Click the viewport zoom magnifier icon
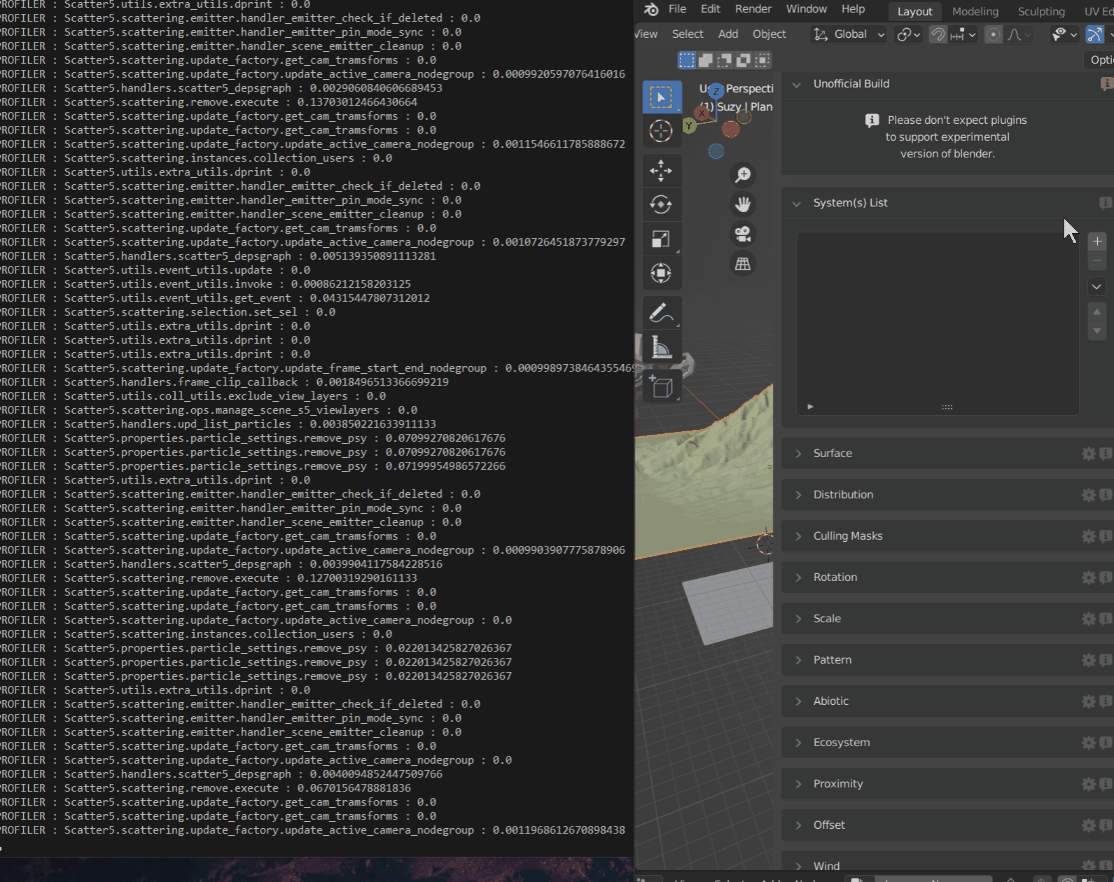The height and width of the screenshot is (882, 1114). (x=743, y=175)
